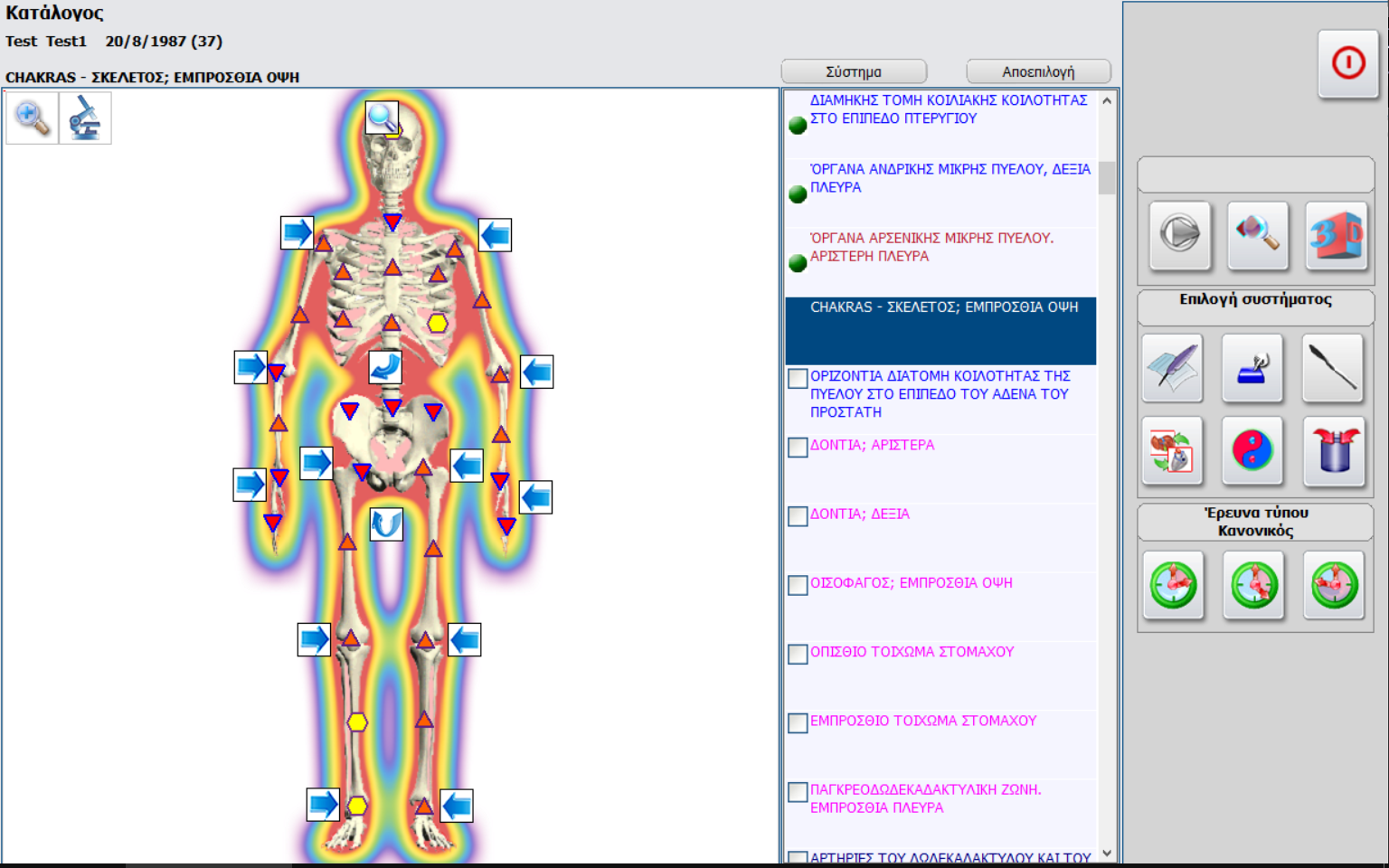Open the feather quill notes icon
Screen dimensions: 1389x868
click(x=1172, y=368)
